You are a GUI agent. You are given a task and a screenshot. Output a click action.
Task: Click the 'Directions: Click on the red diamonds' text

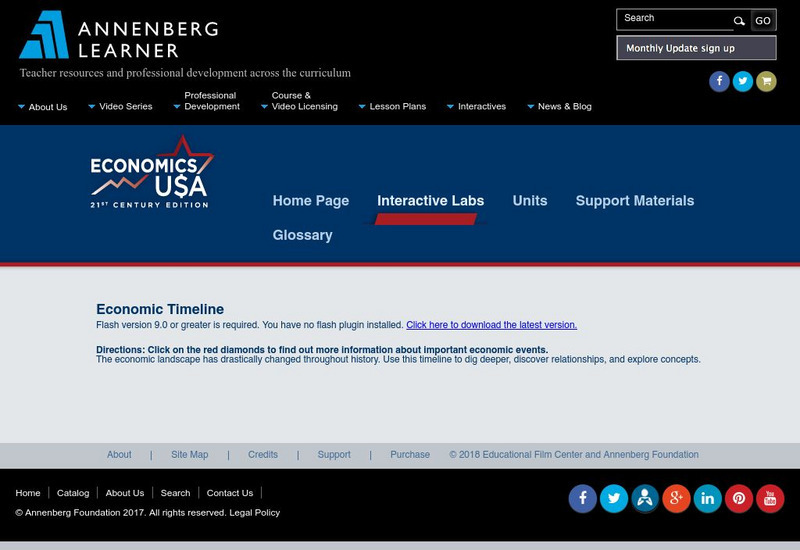(322, 350)
